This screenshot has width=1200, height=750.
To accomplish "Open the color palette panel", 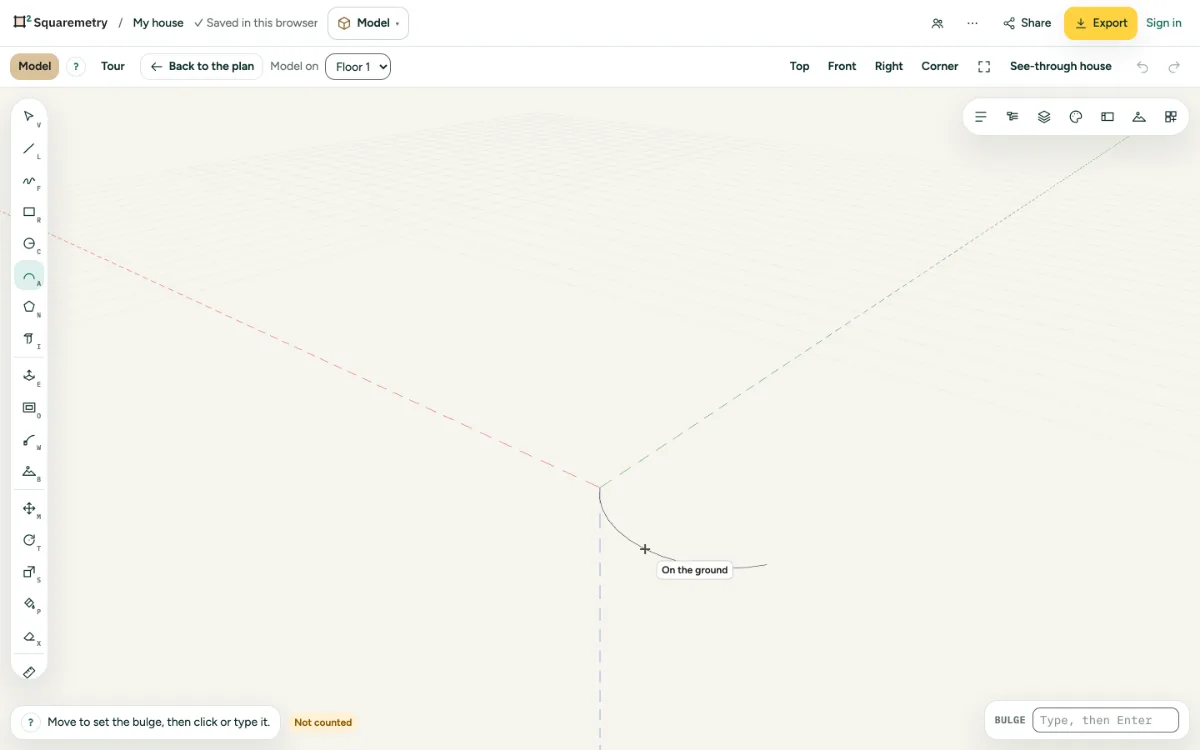I will point(1076,117).
